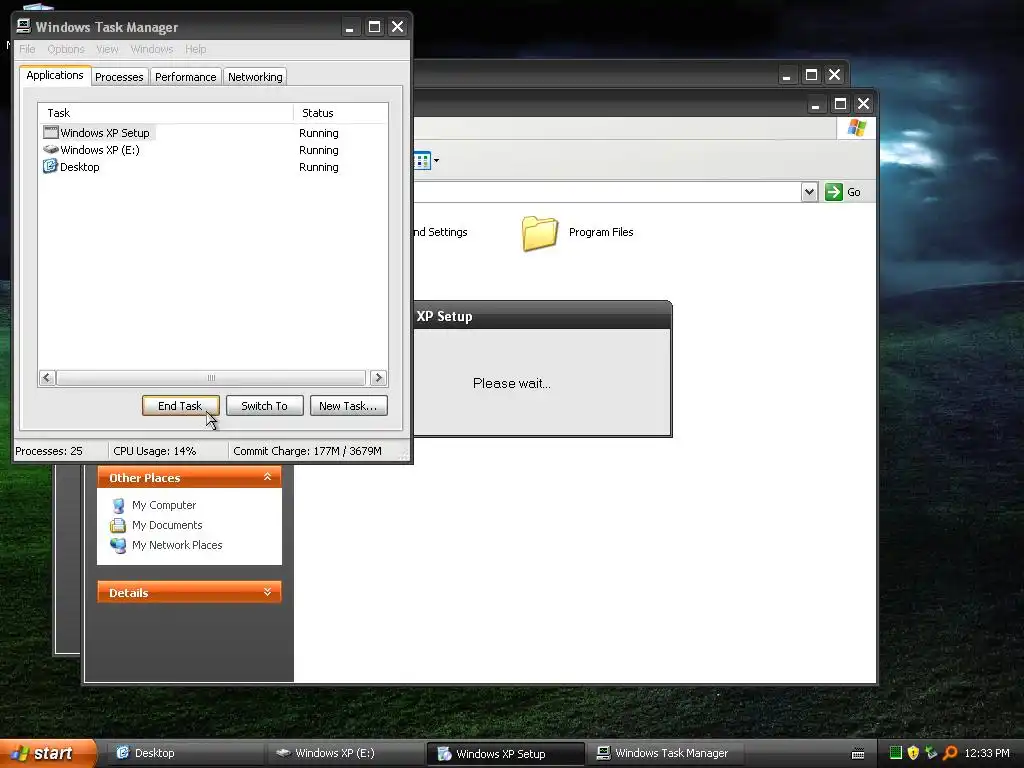Click the Task Manager title bar icon
The image size is (1024, 768).
pos(24,26)
